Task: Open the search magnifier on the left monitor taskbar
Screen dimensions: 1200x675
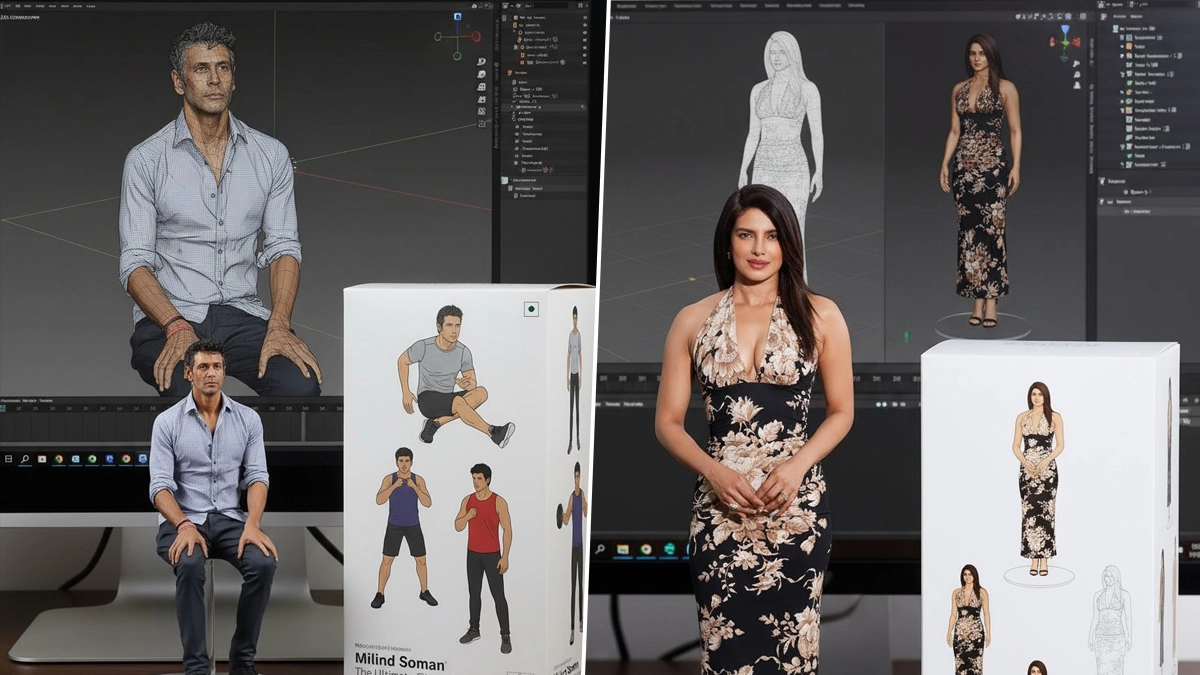Action: (x=25, y=459)
